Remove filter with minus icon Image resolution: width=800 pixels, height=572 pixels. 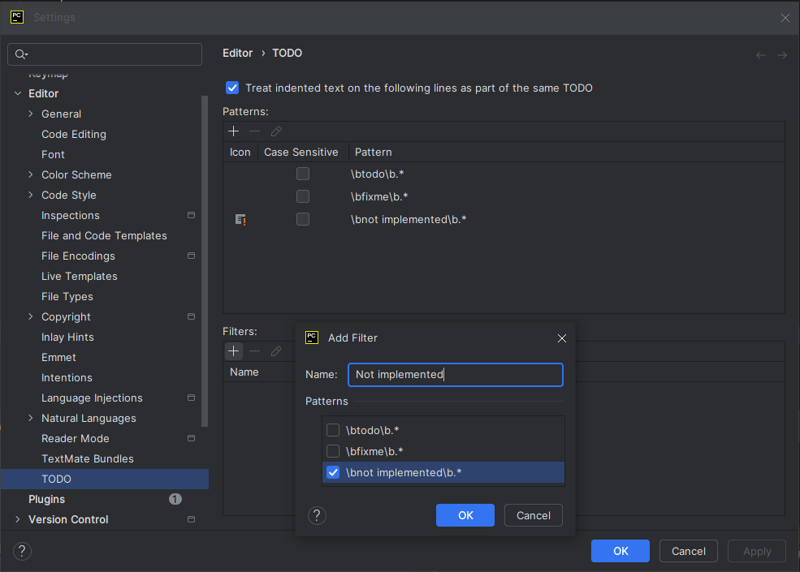254,351
